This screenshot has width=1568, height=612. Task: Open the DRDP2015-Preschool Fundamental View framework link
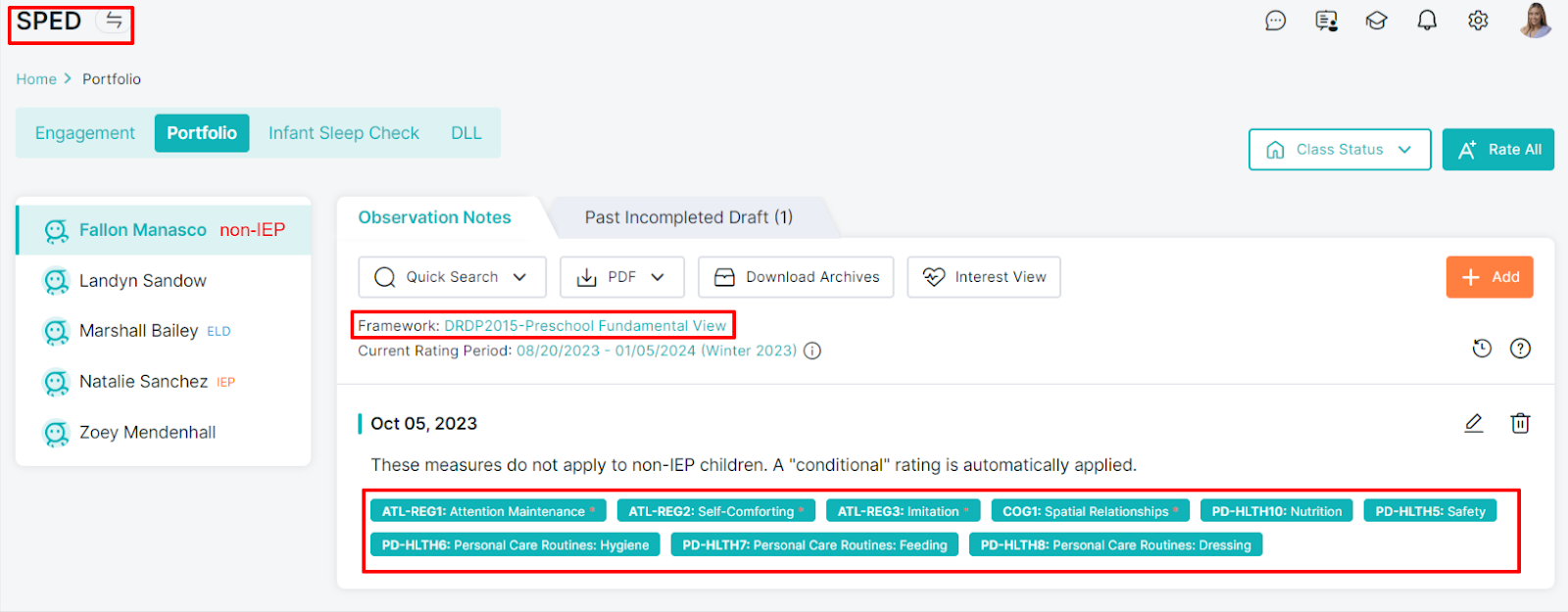tap(585, 326)
